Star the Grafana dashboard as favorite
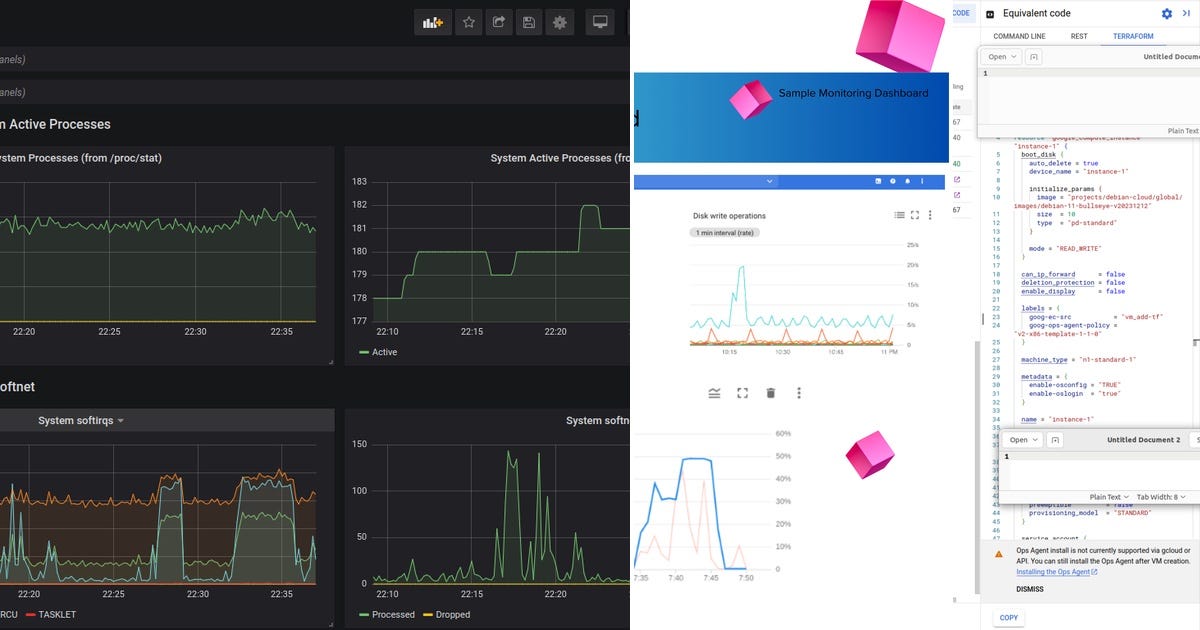This screenshot has width=1200, height=630. tap(468, 21)
